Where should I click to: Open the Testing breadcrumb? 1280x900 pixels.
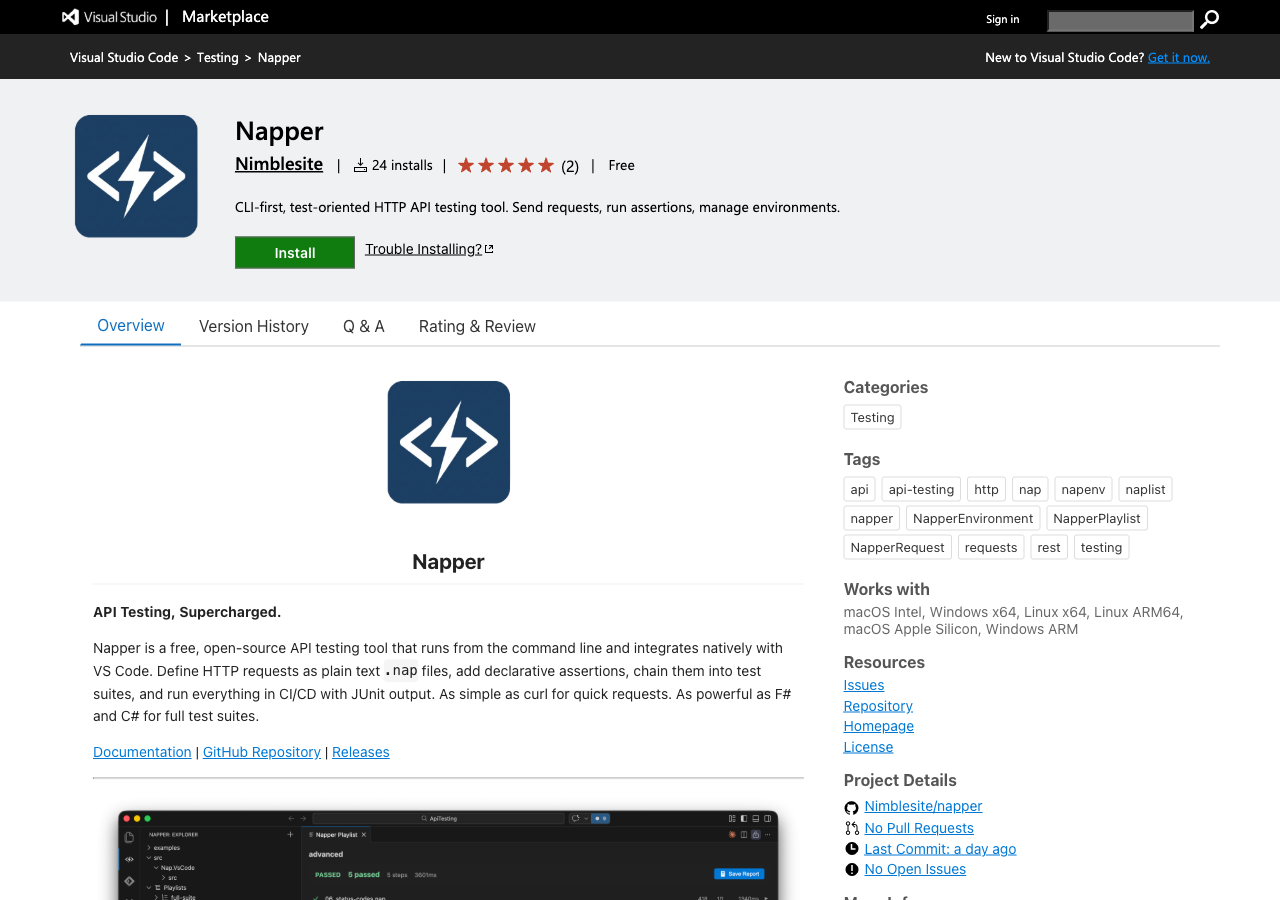pos(218,57)
